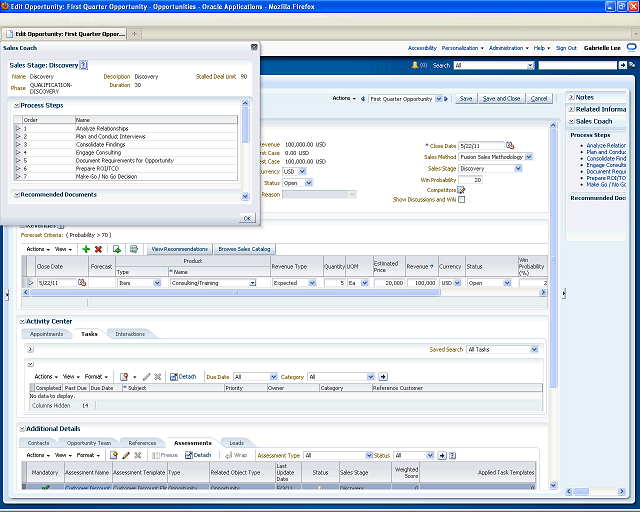Collapse the Sales Coach side panel
This screenshot has height=512, width=640.
click(x=571, y=121)
